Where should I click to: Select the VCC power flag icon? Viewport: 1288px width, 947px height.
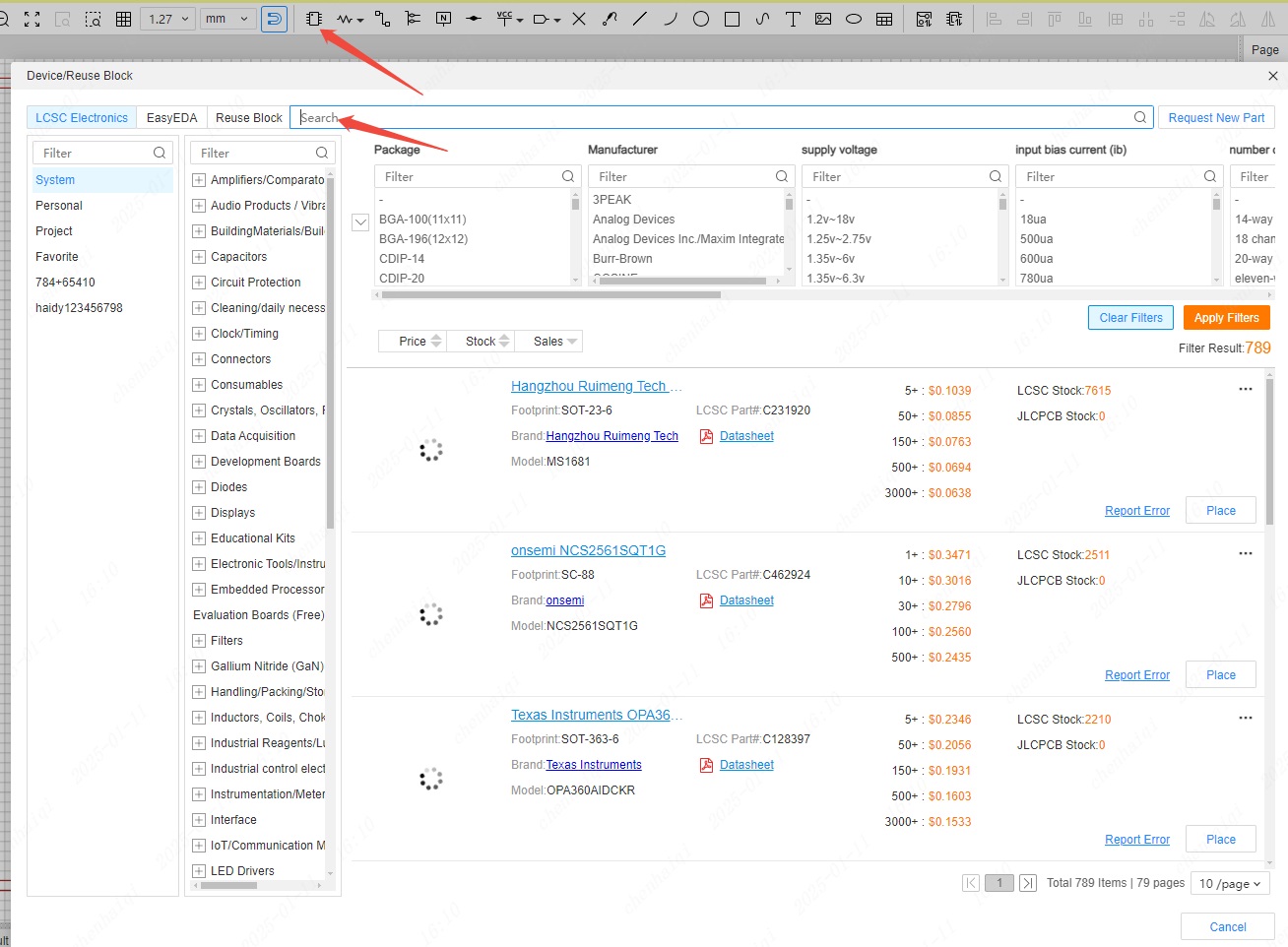505,19
